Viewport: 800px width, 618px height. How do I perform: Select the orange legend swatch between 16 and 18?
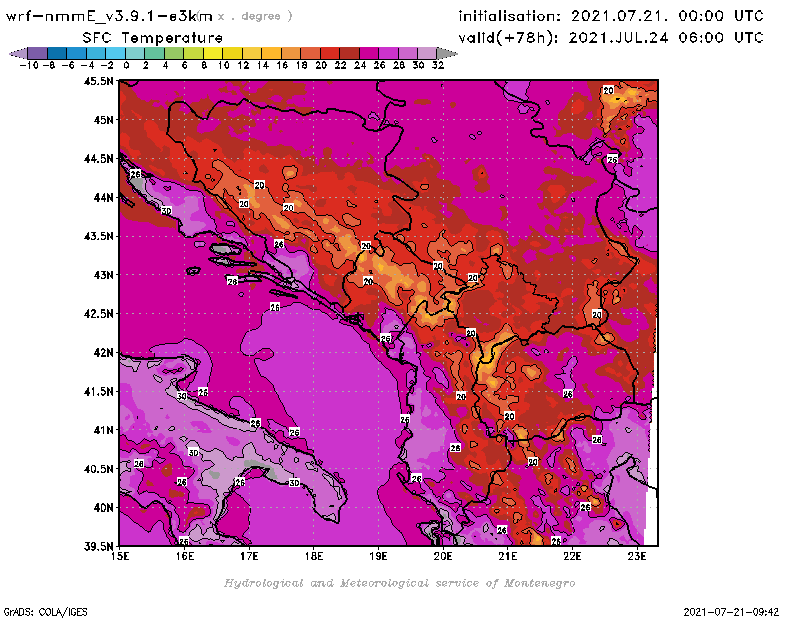(291, 53)
